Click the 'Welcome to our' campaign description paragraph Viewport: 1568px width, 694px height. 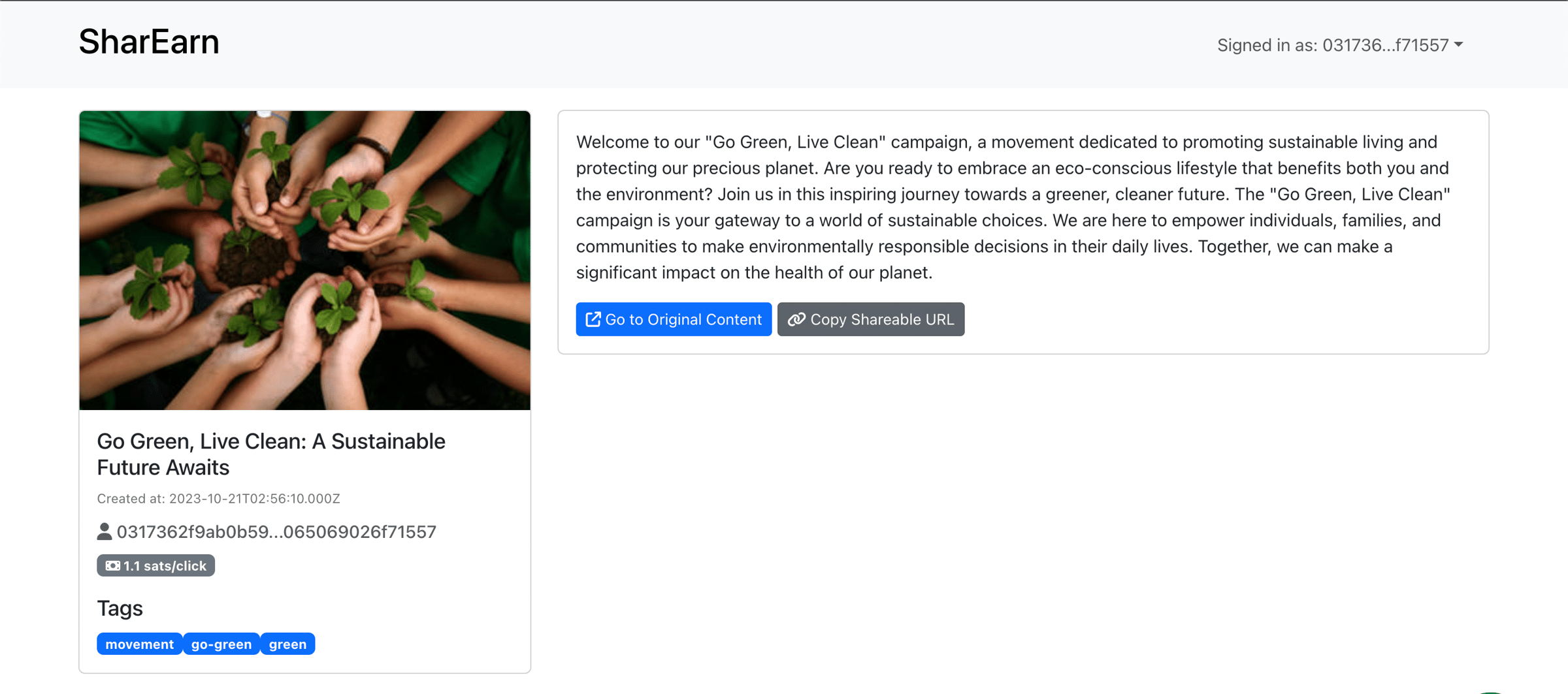1013,207
